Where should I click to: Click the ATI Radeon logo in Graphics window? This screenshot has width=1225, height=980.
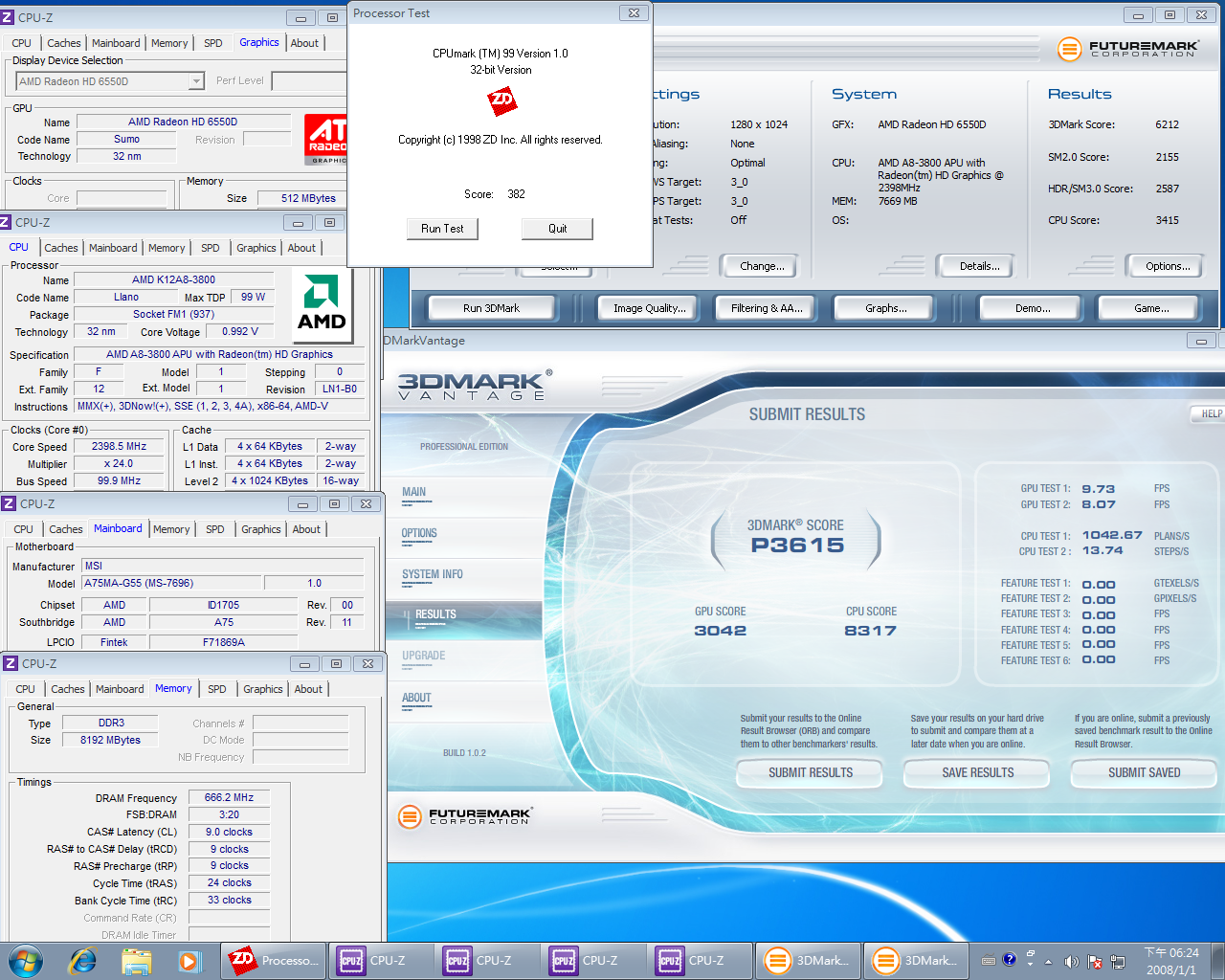pyautogui.click(x=326, y=140)
